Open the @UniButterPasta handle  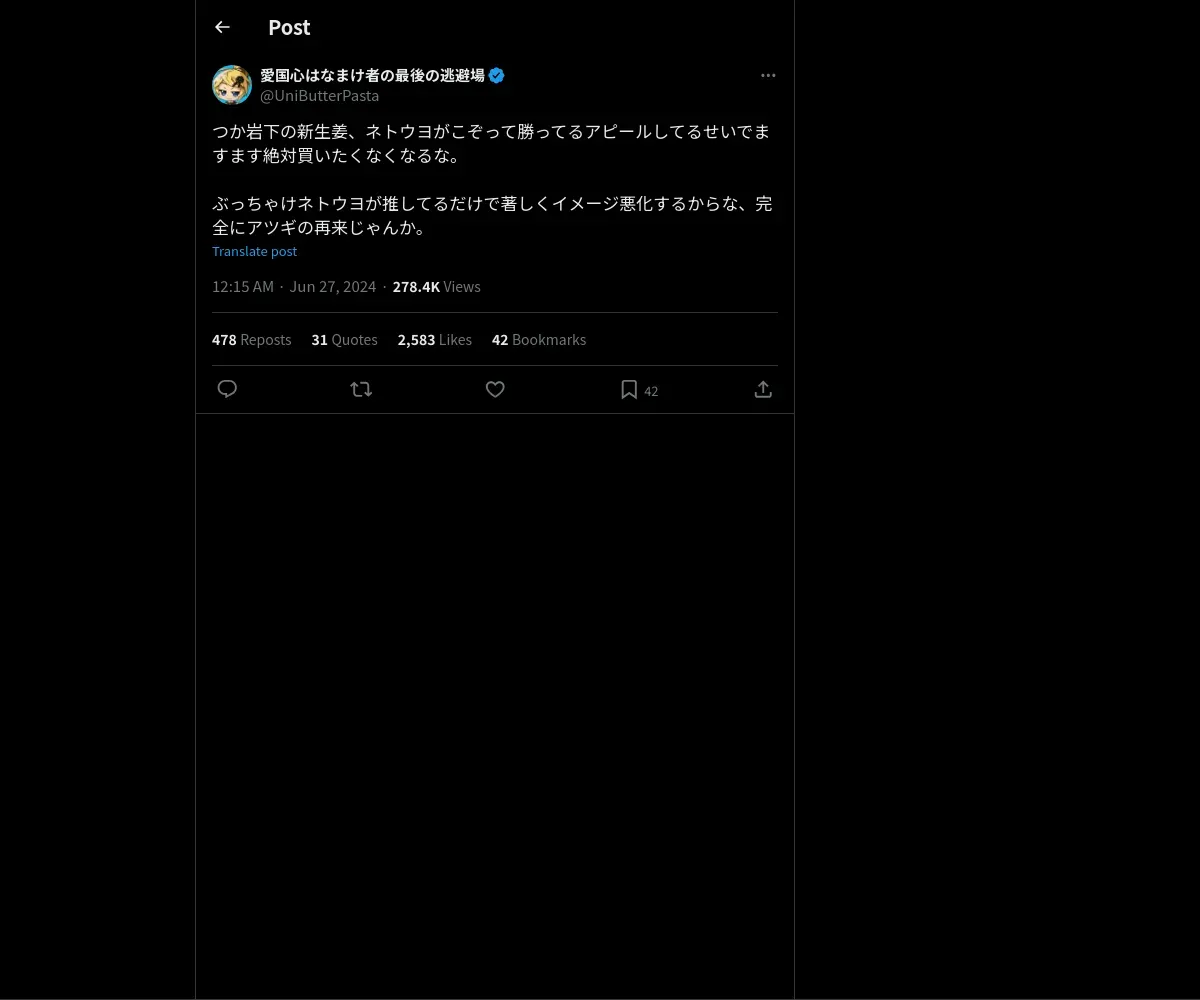(x=320, y=96)
